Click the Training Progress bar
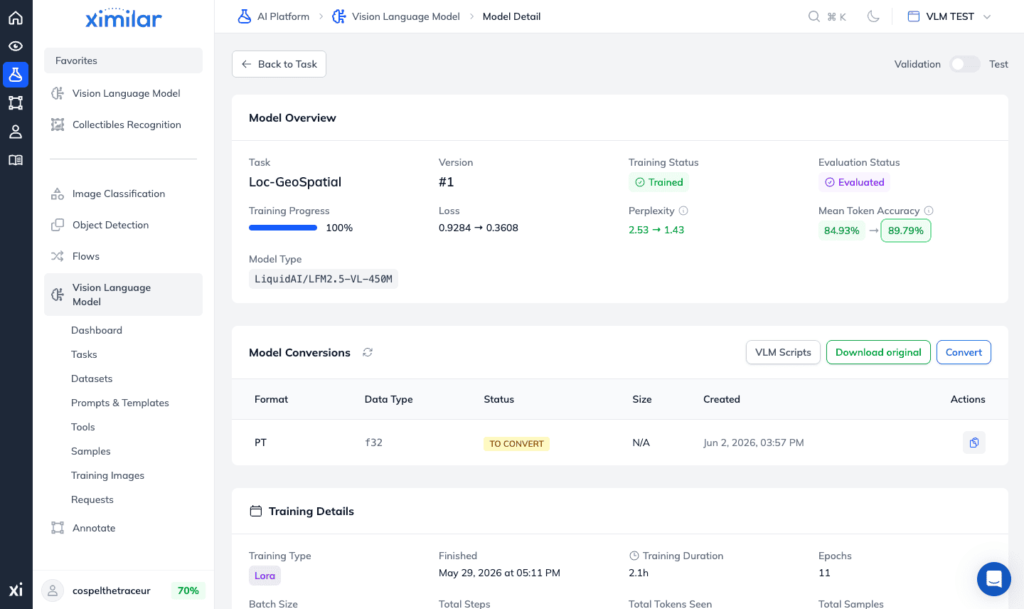Viewport: 1024px width, 609px height. (x=283, y=228)
